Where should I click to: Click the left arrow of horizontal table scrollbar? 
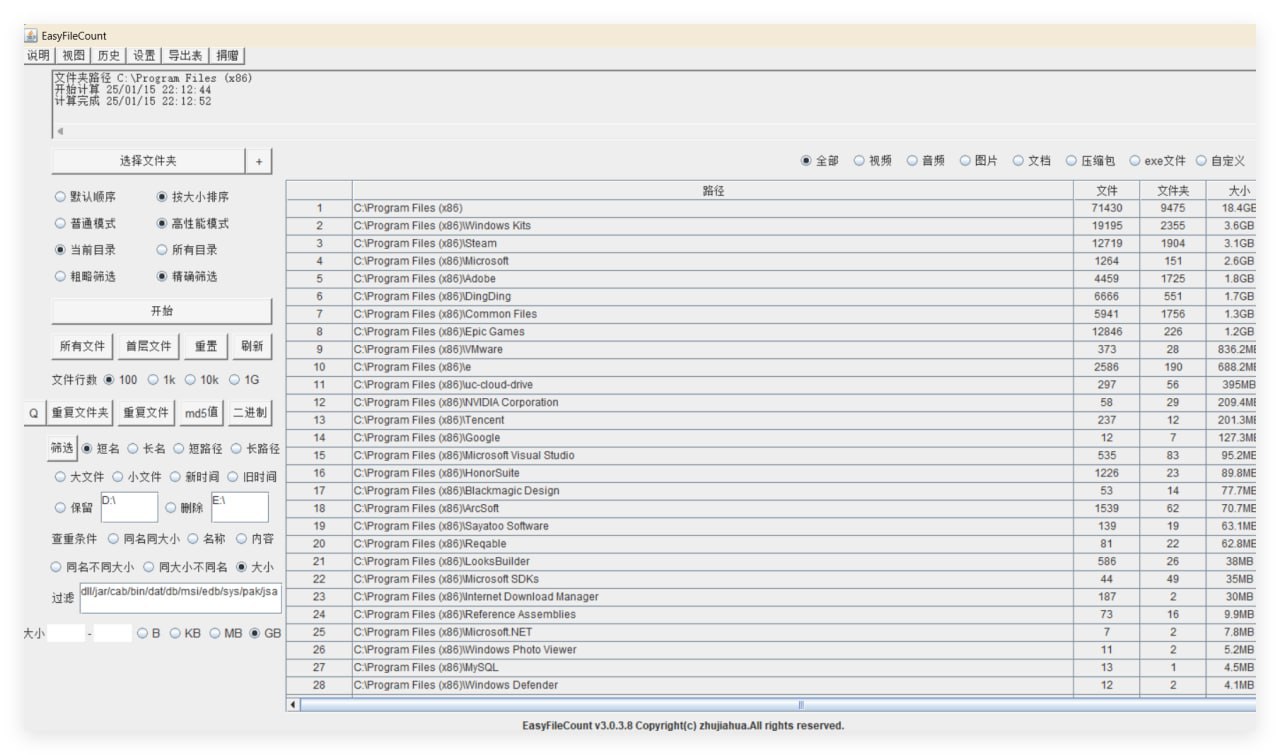[x=293, y=705]
